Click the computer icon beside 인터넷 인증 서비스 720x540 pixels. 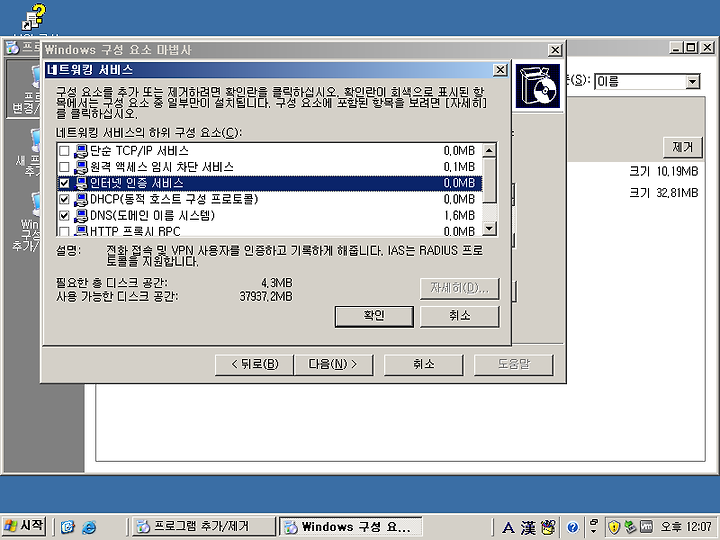pyautogui.click(x=81, y=183)
